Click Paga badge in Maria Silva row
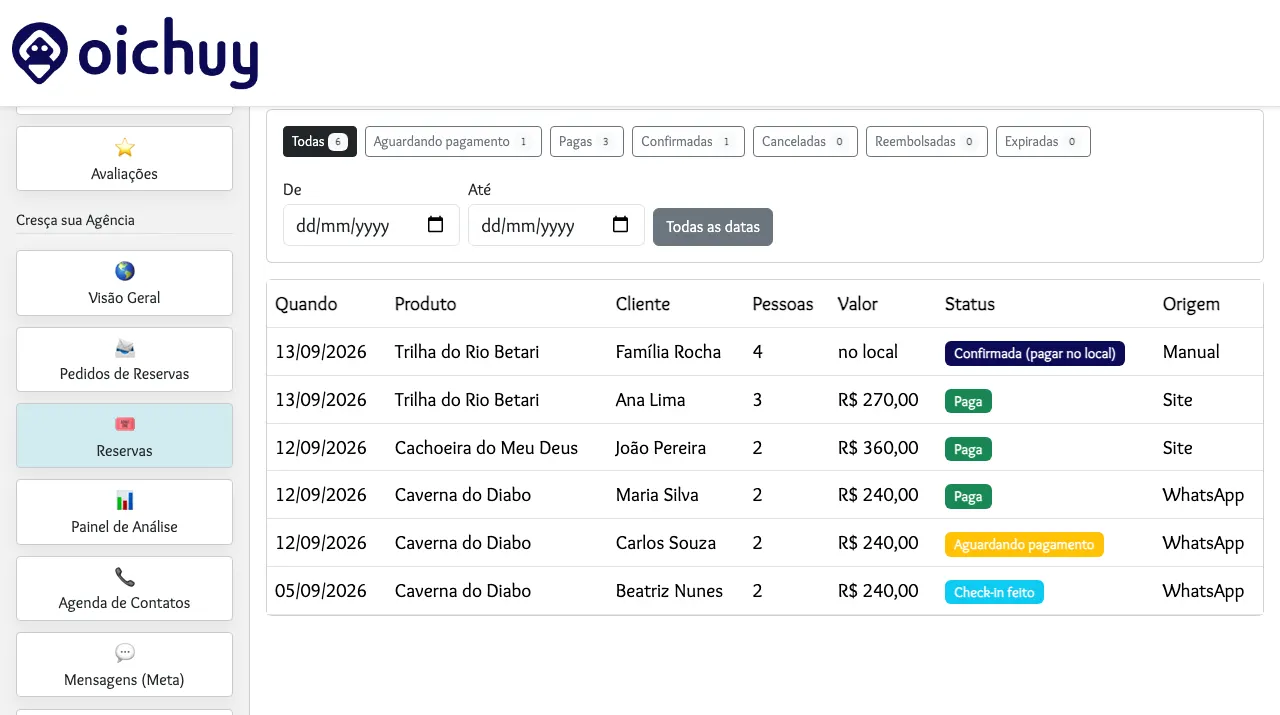This screenshot has width=1280, height=715. tap(968, 496)
